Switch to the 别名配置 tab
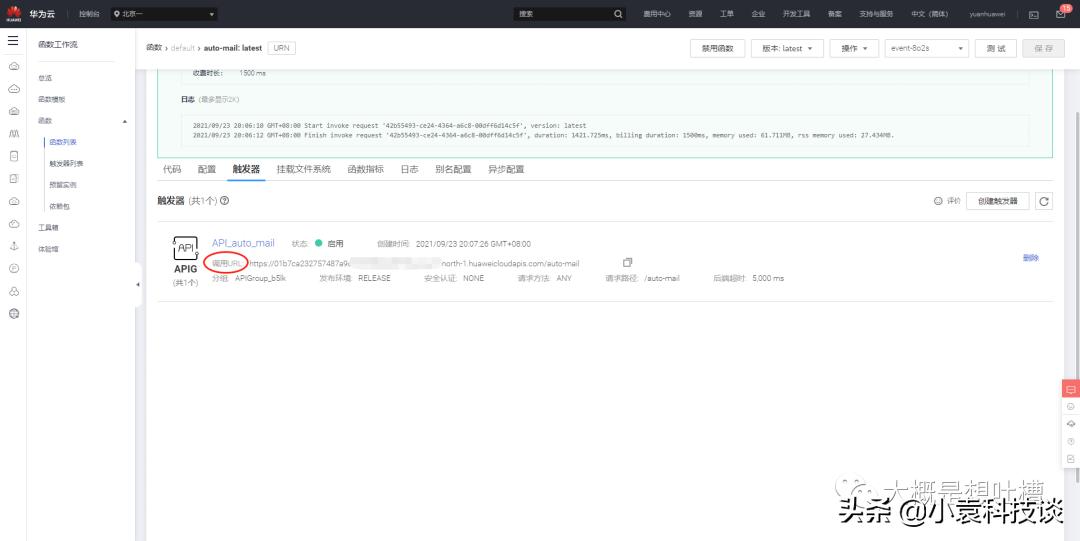 [453, 169]
